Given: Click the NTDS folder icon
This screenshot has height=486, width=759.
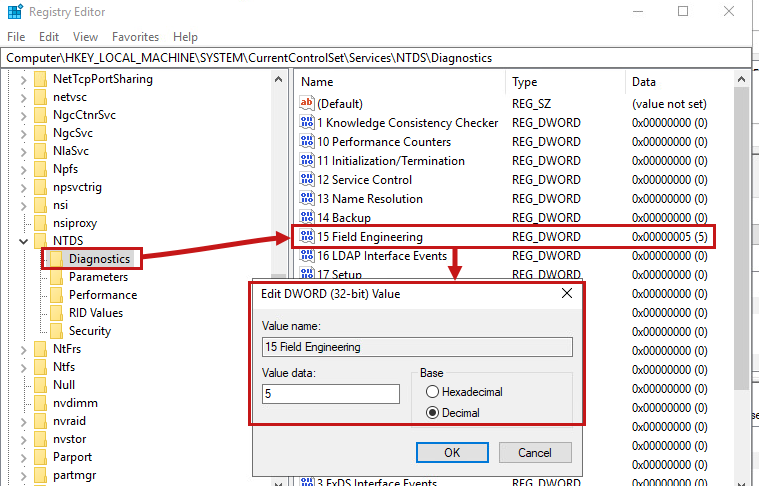Looking at the screenshot, I should click(x=40, y=241).
